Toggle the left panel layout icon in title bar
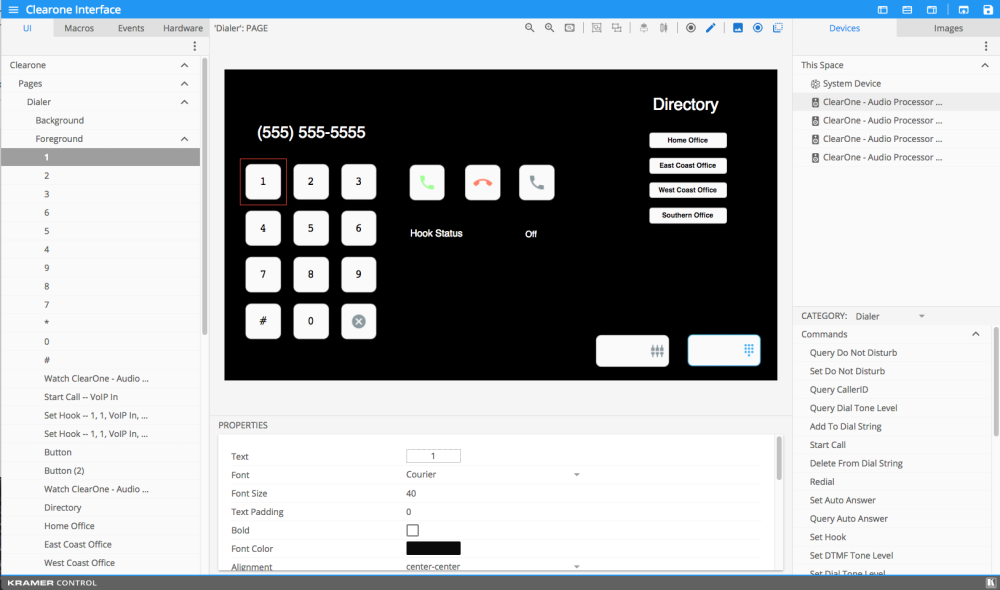 coord(883,10)
